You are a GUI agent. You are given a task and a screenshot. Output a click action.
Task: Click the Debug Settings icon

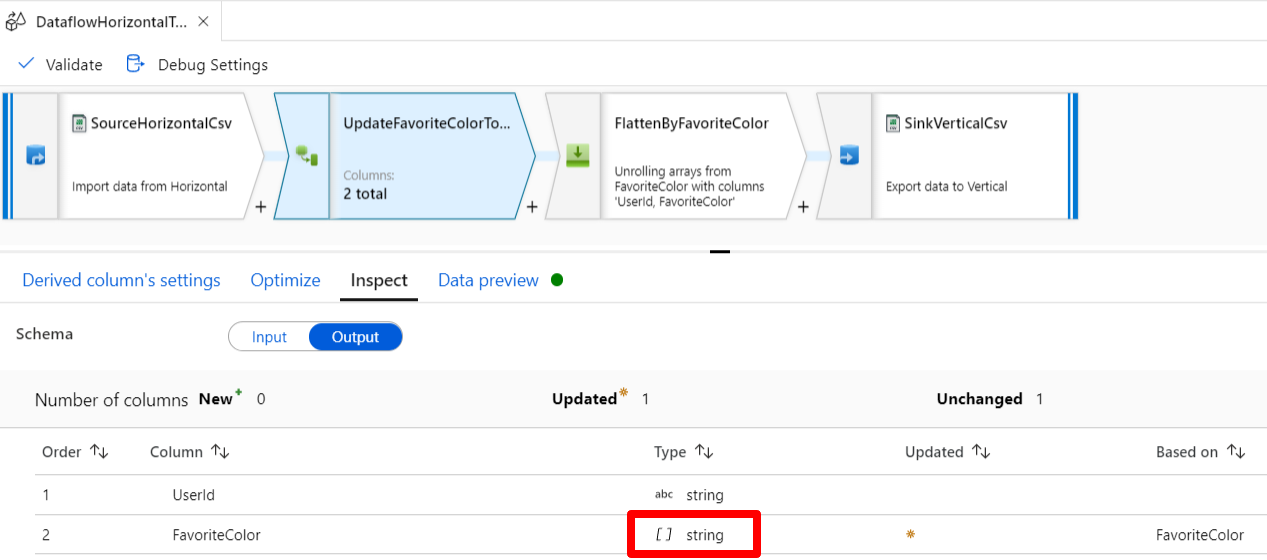[x=135, y=64]
